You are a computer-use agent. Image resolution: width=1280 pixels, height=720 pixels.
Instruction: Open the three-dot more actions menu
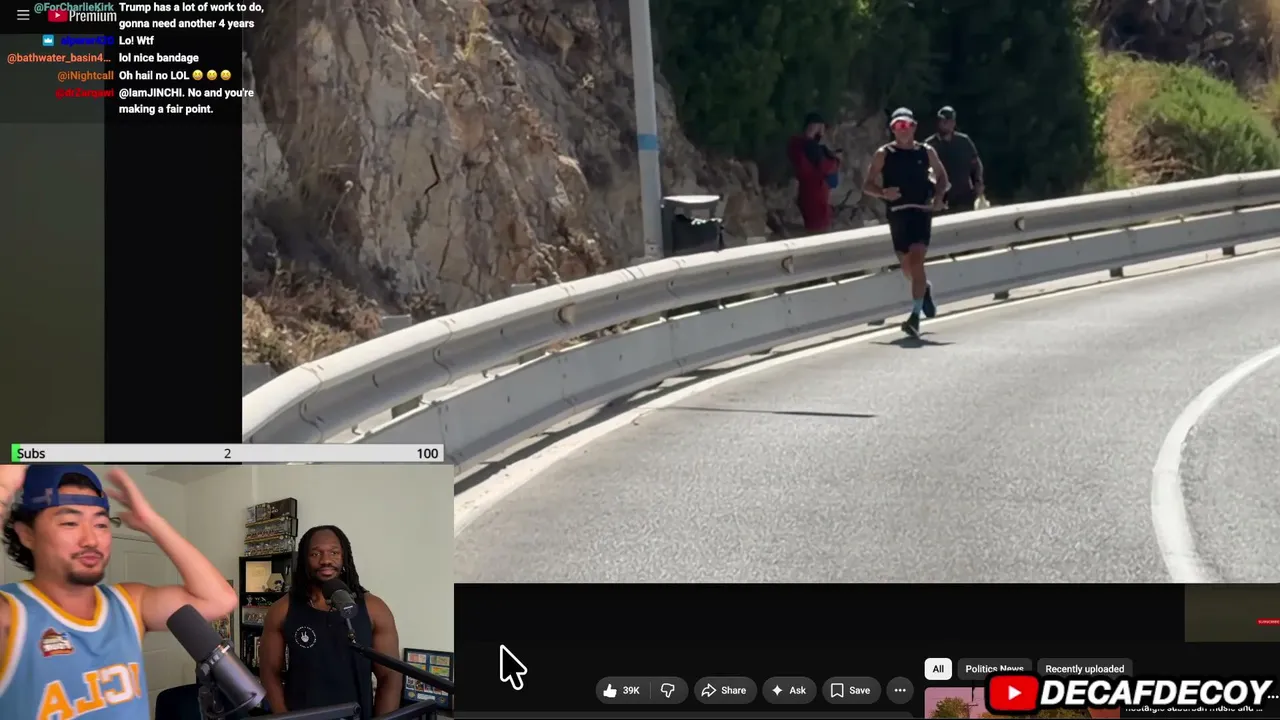click(900, 690)
